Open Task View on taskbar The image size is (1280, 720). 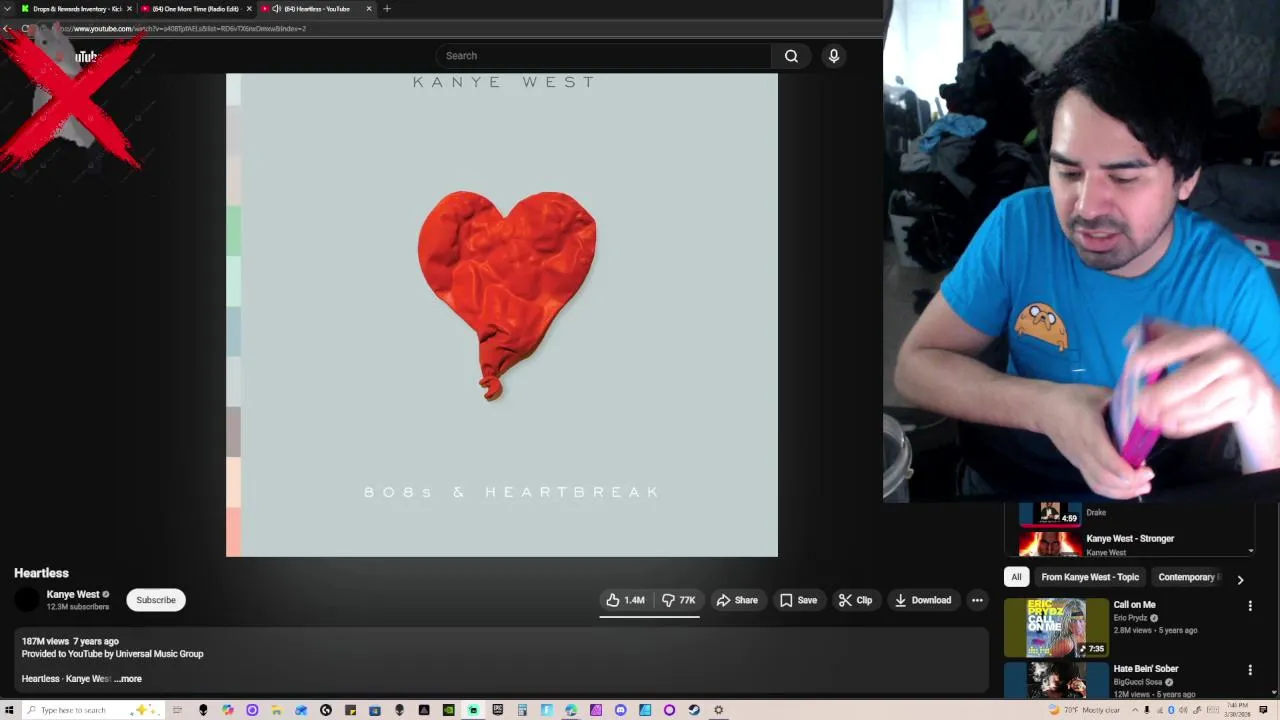tap(177, 710)
